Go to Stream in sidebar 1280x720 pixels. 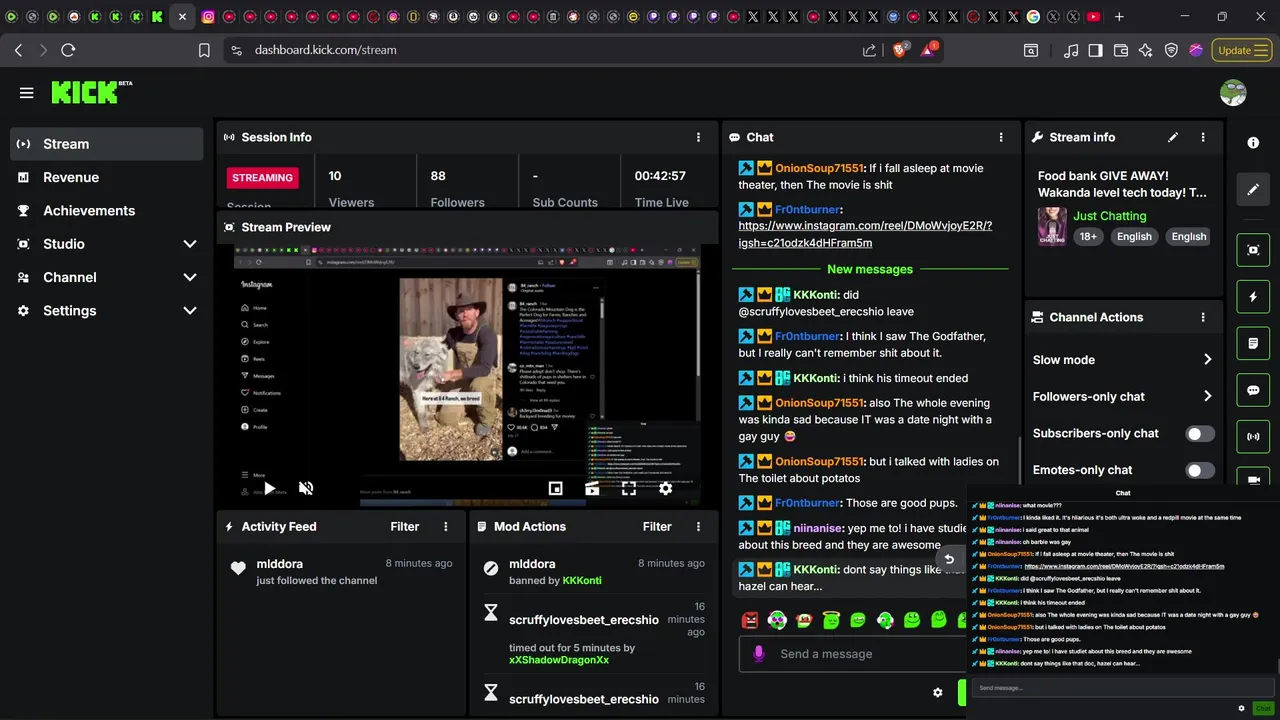pos(107,144)
